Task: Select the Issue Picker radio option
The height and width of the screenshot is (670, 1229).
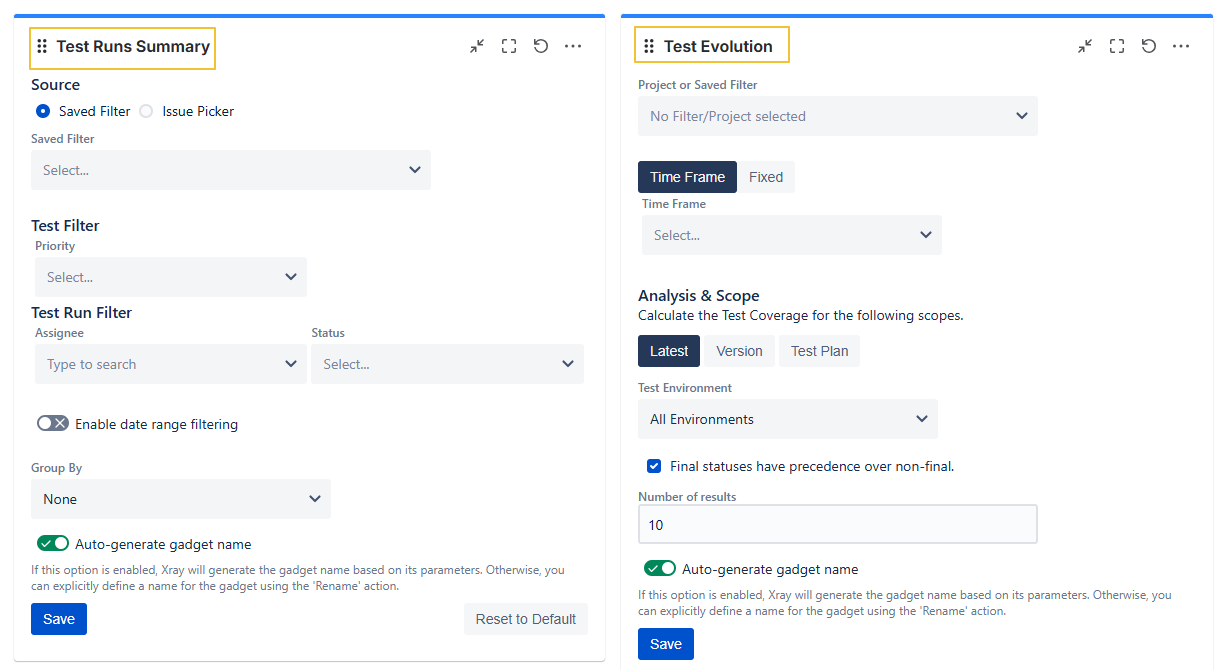Action: click(x=145, y=111)
